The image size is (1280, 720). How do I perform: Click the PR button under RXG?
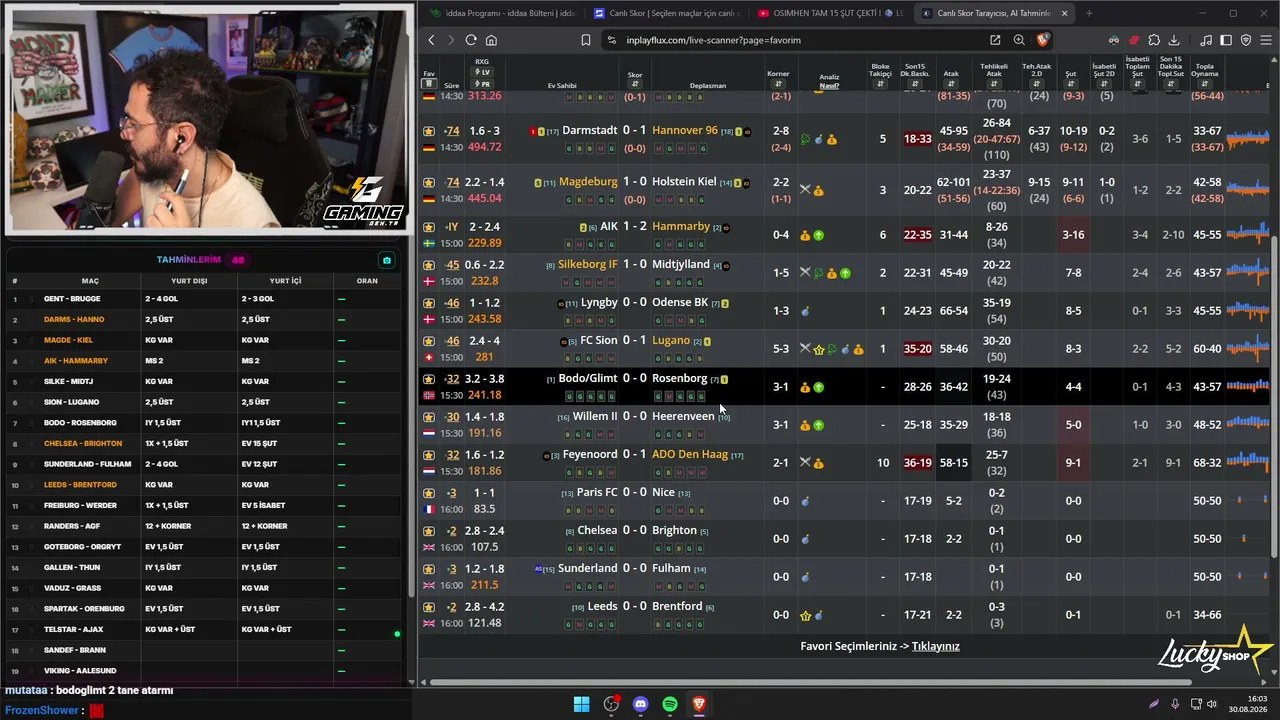[x=483, y=85]
